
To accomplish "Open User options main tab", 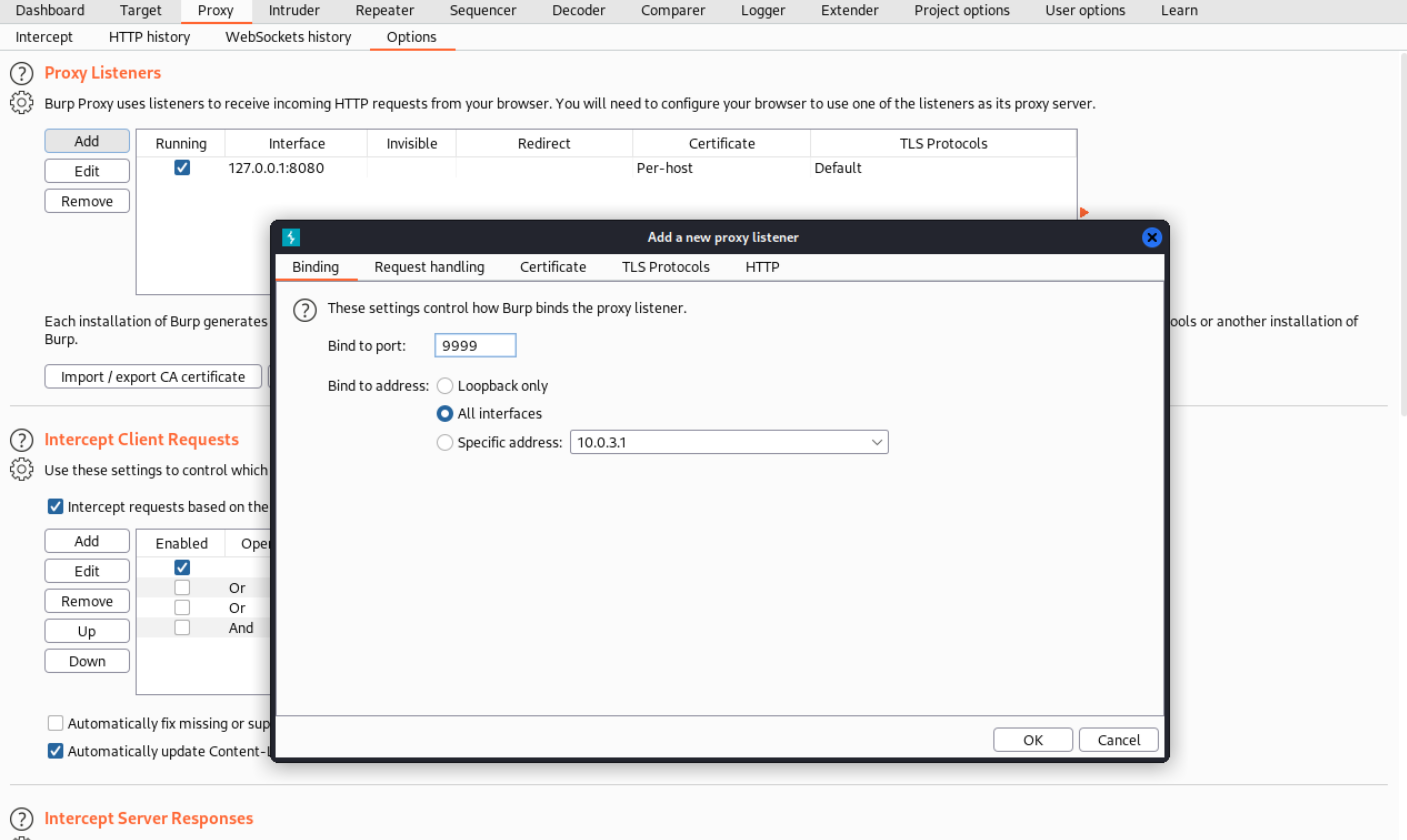I will [x=1085, y=10].
